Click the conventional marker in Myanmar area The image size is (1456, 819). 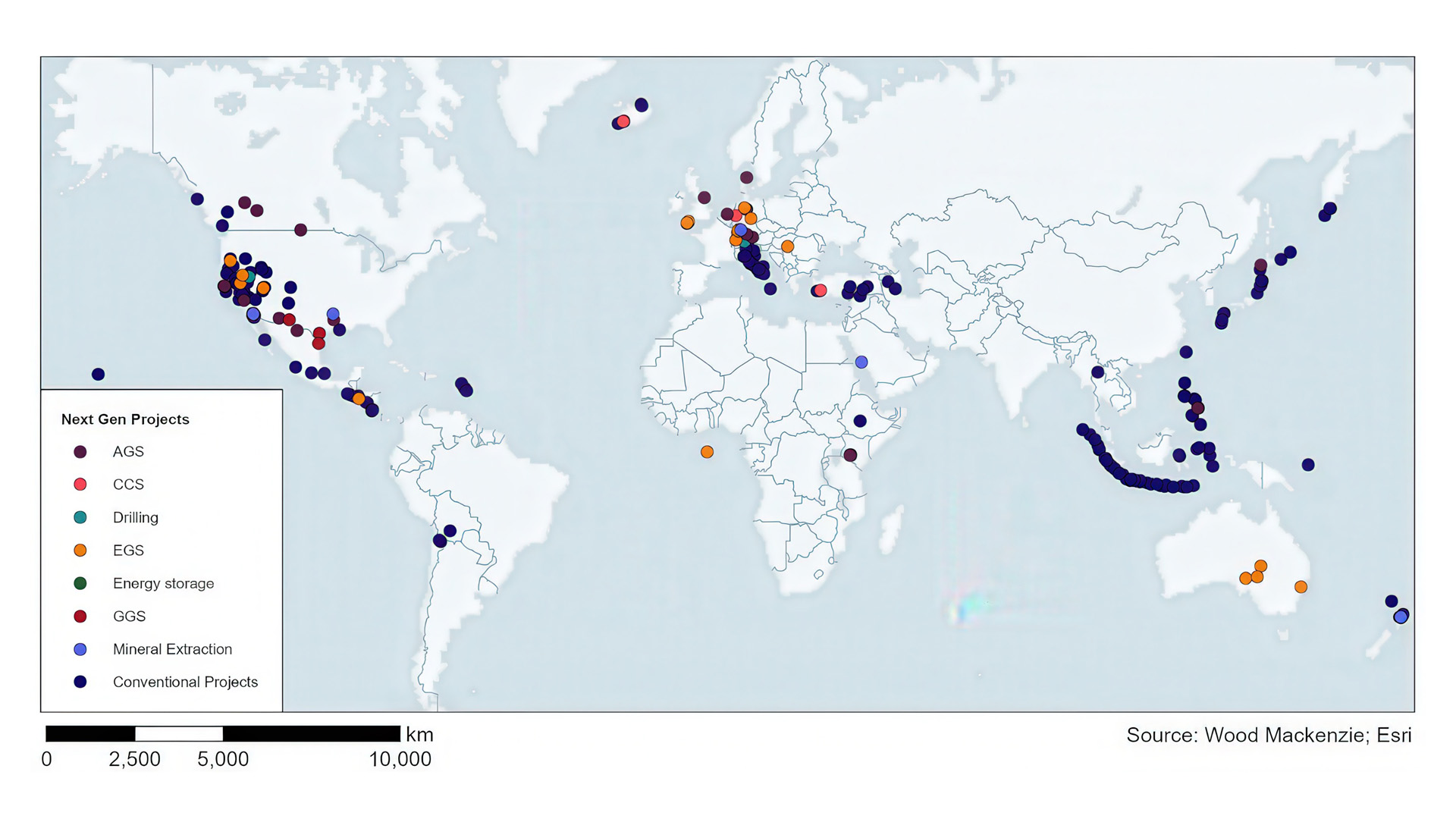1097,372
